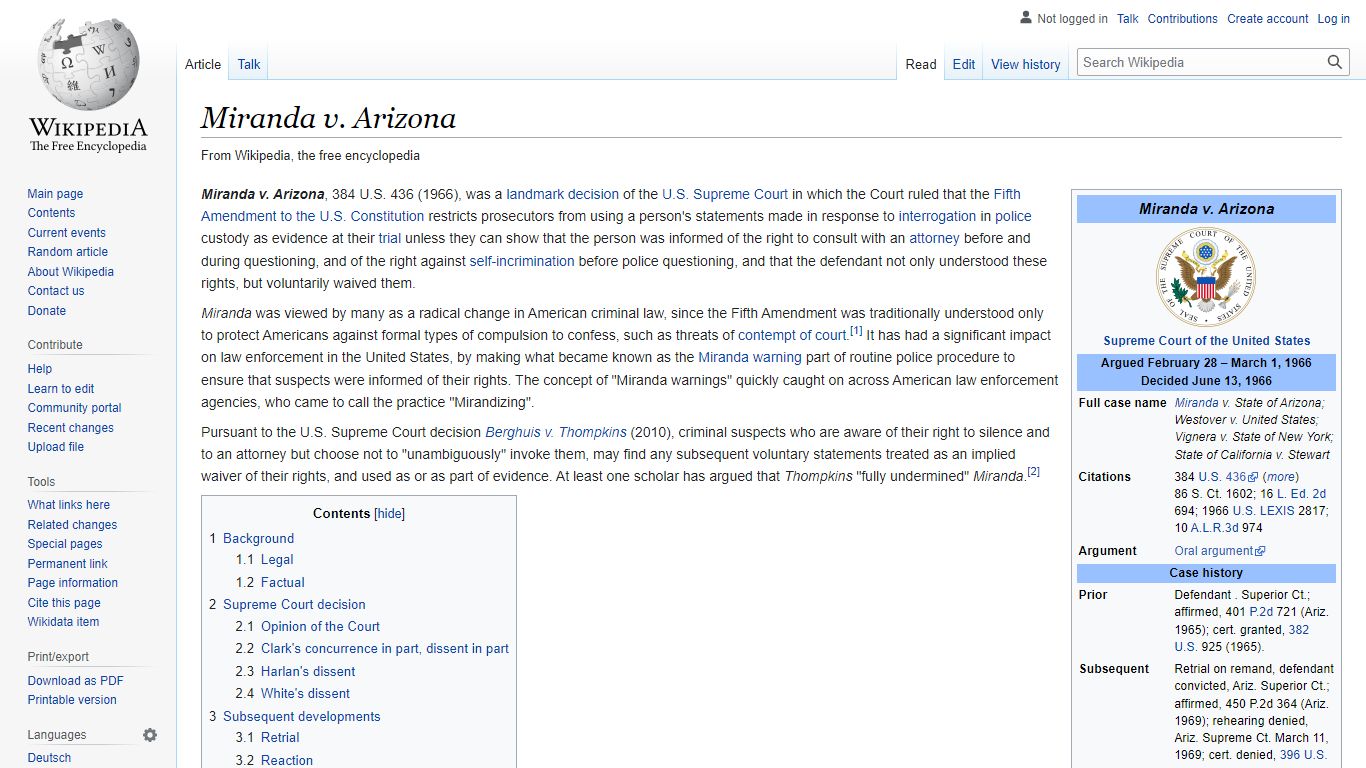Open Special pages
The image size is (1366, 768).
[65, 544]
